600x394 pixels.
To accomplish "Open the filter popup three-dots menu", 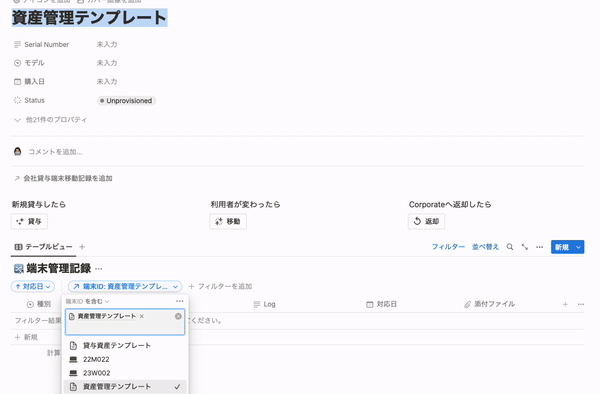I will tap(179, 301).
